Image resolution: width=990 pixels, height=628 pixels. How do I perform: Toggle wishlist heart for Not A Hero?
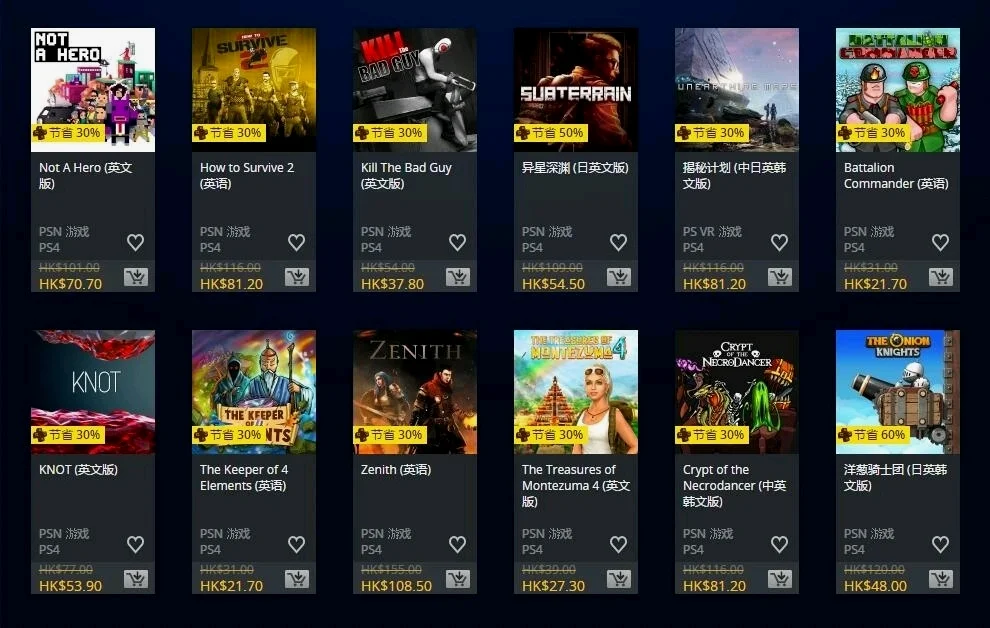(135, 242)
